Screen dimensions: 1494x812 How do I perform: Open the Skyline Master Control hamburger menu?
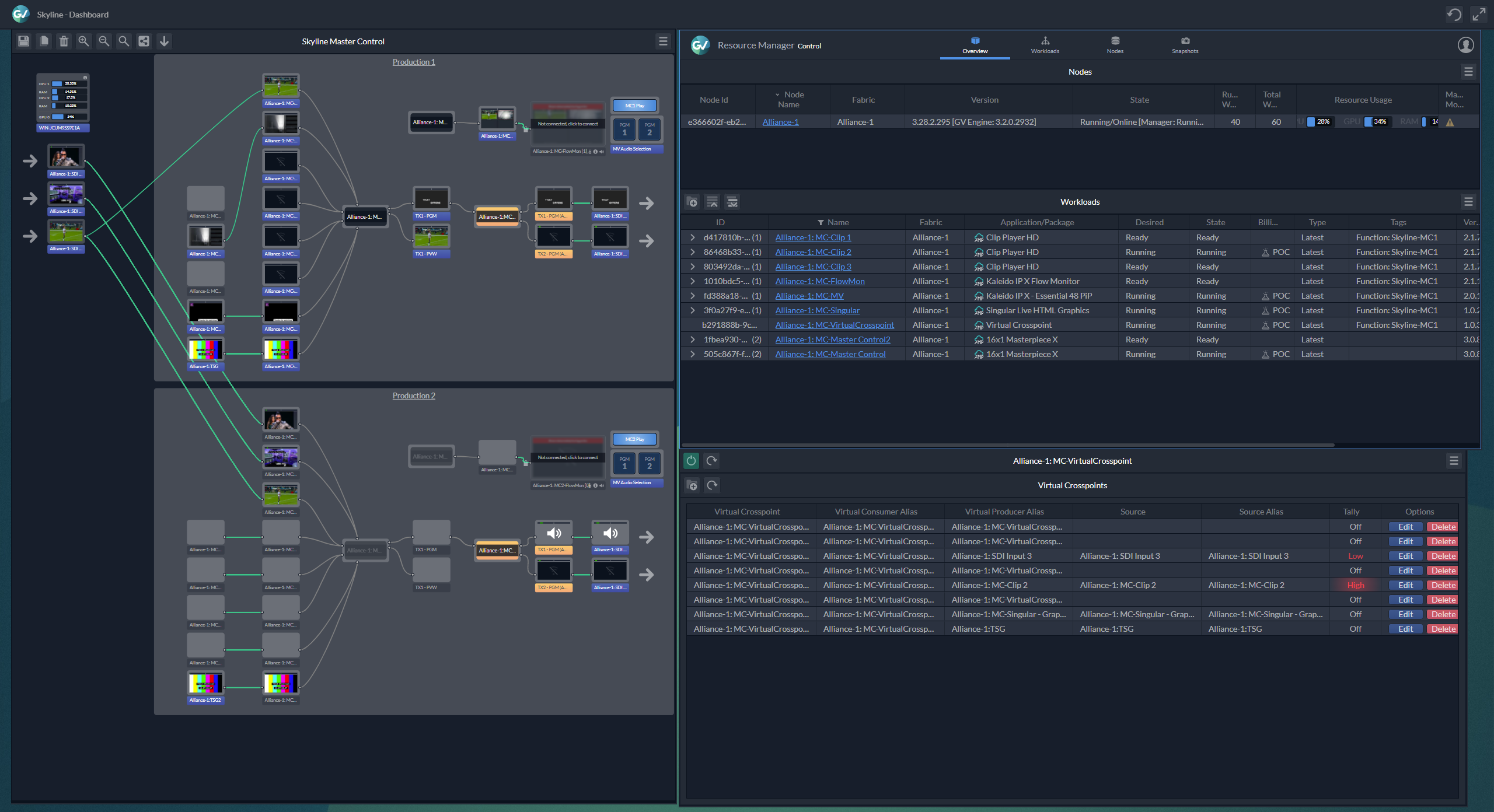(663, 41)
